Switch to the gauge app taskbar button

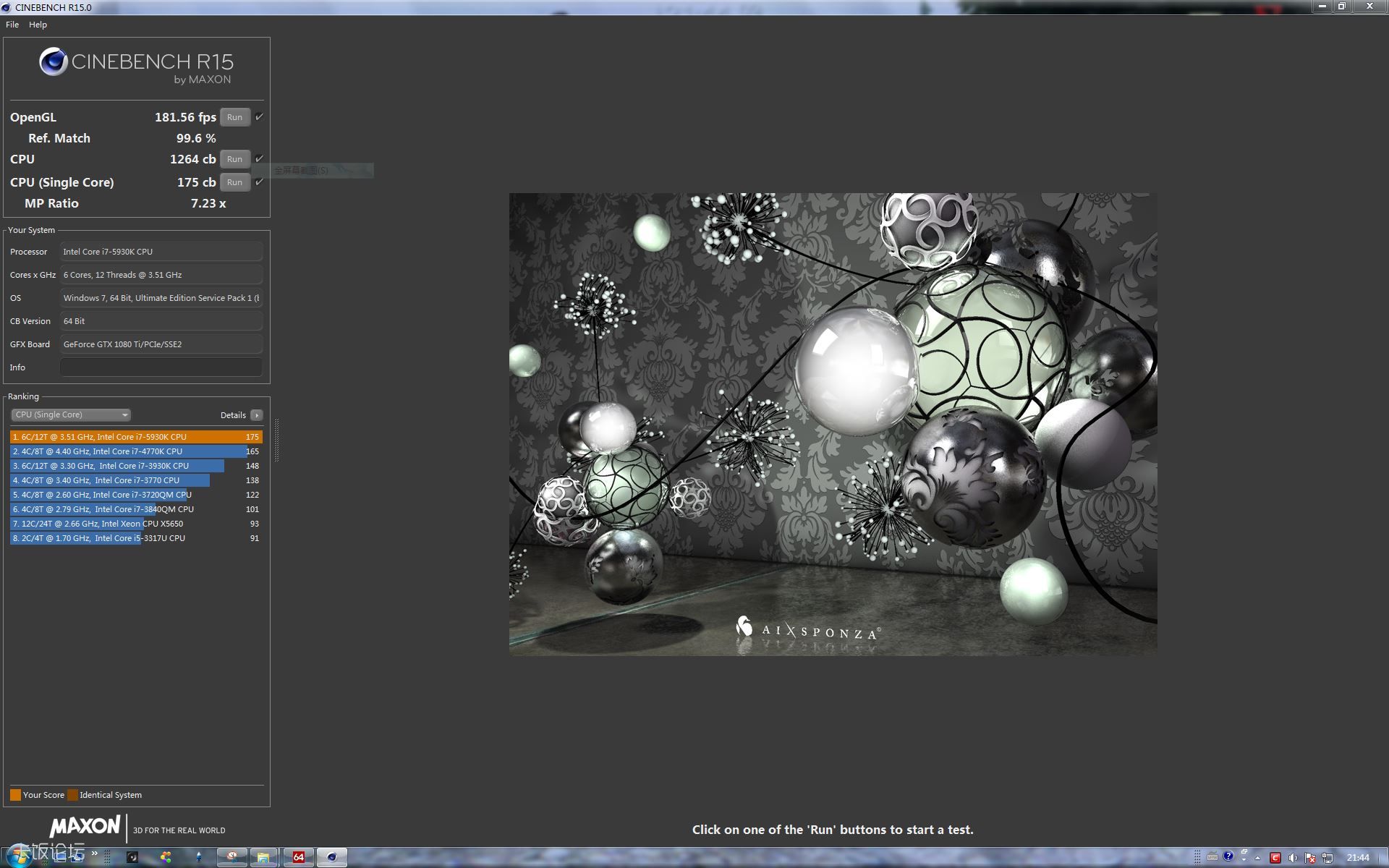232,857
